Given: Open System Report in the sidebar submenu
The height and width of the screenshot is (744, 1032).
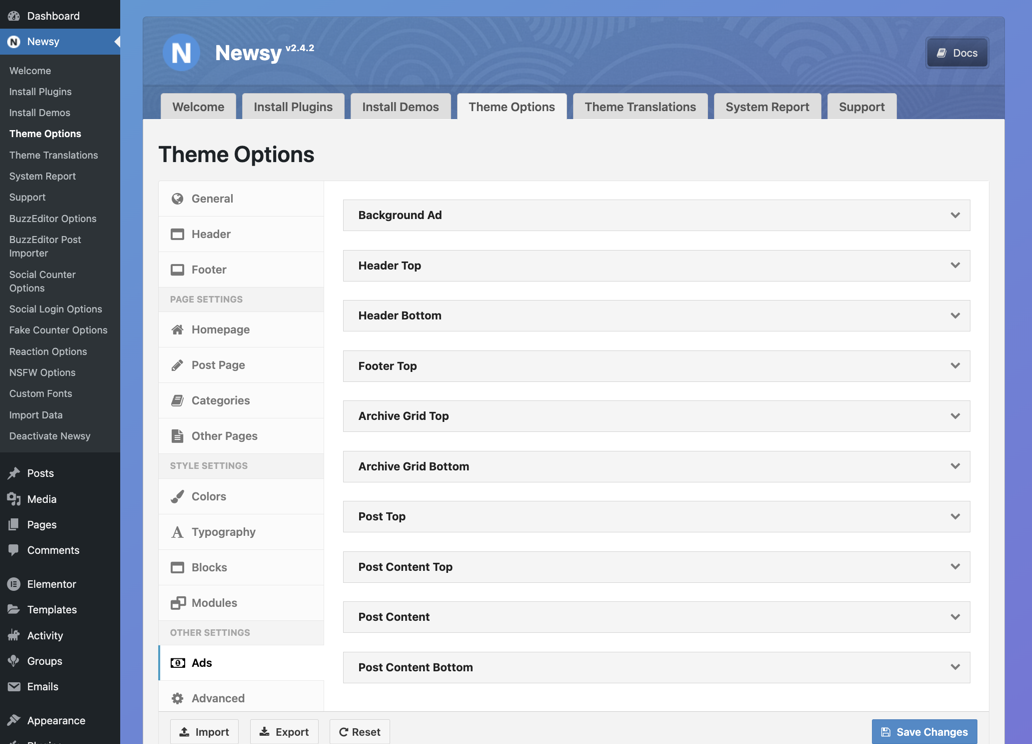Looking at the screenshot, I should click(x=42, y=176).
